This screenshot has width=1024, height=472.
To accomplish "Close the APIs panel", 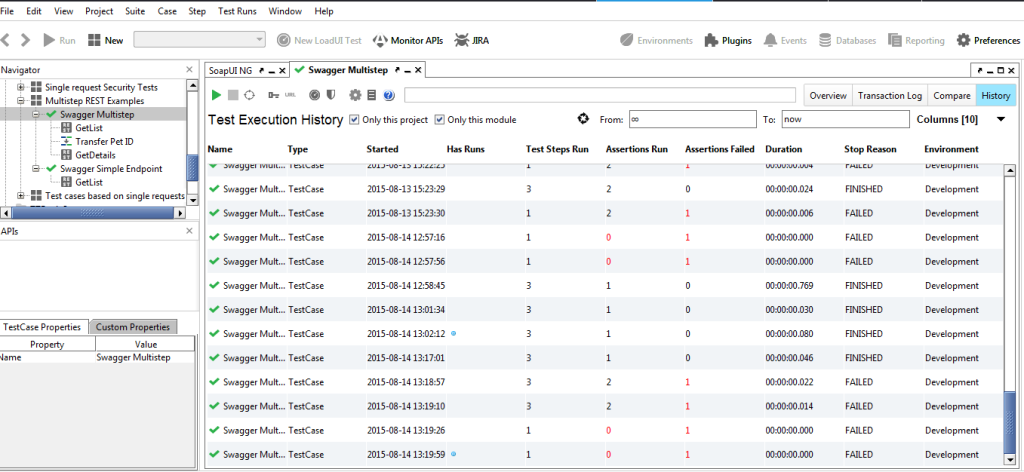I will (189, 231).
